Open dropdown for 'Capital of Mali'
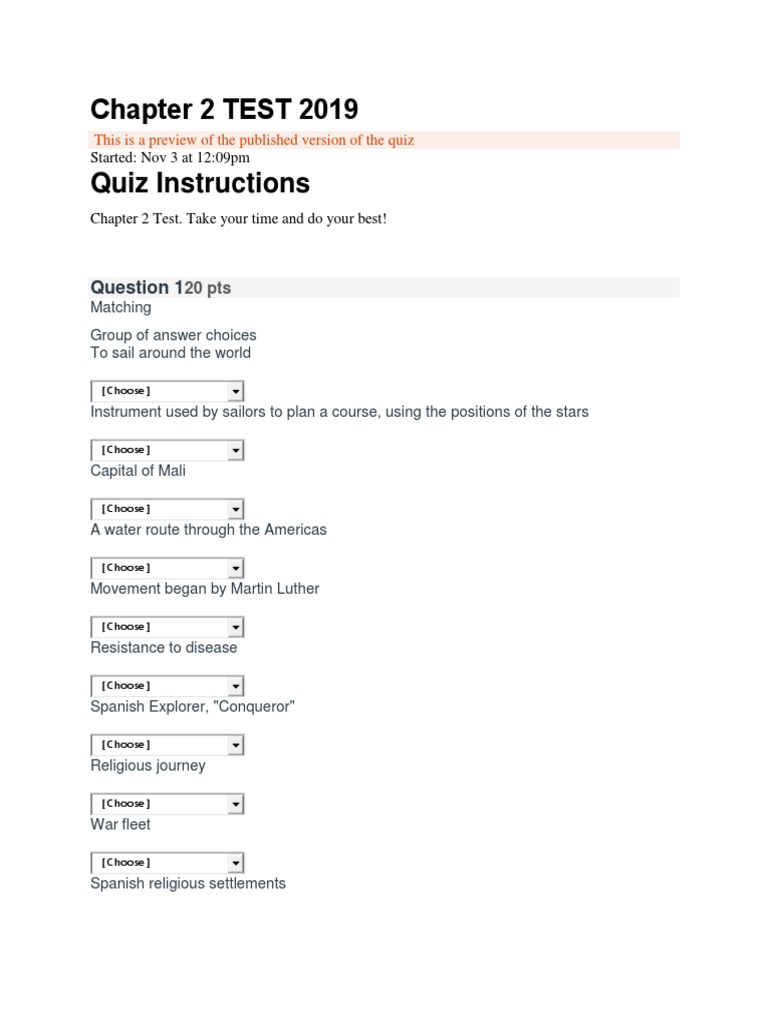Image resolution: width=768 pixels, height=1024 pixels. (166, 509)
